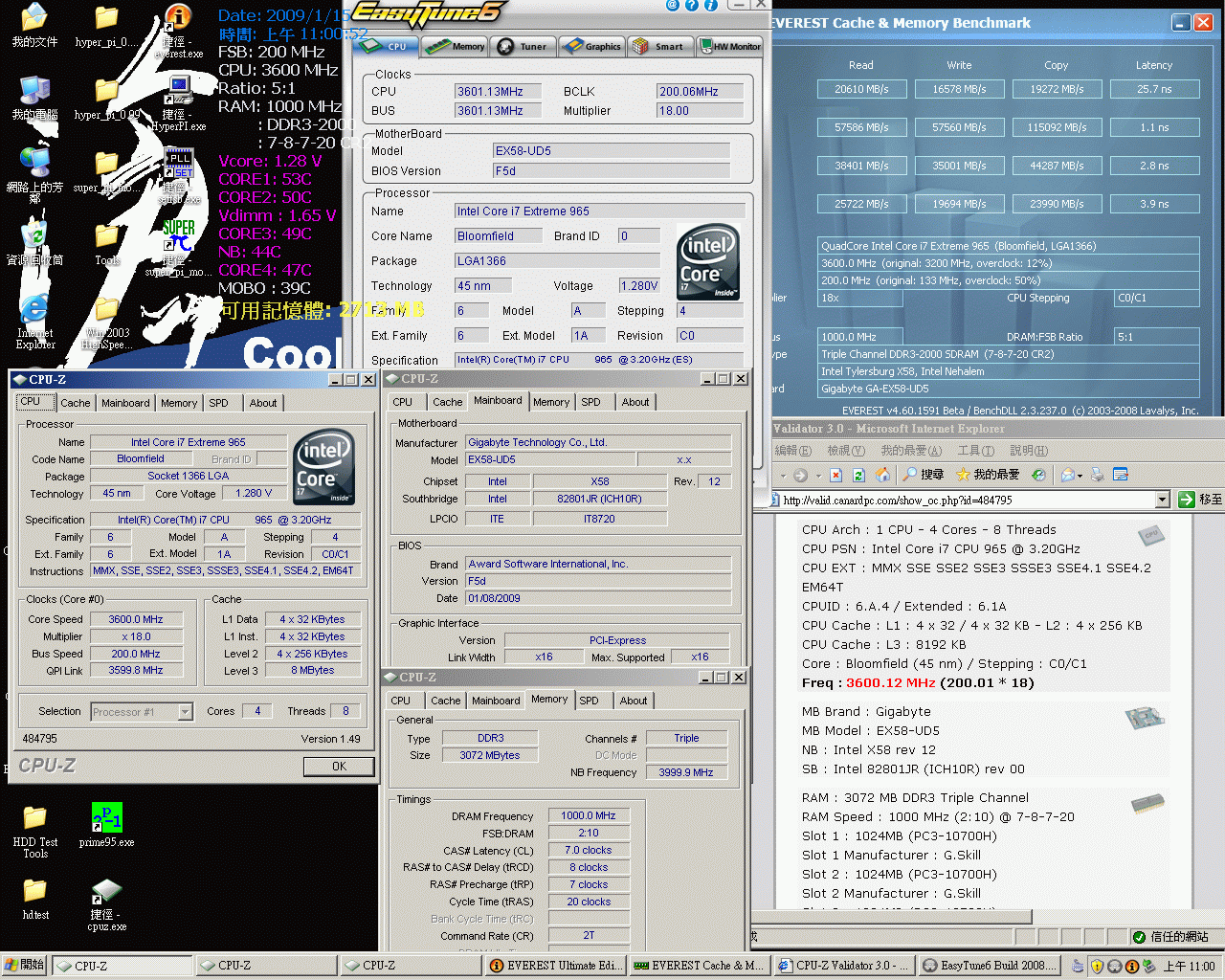Open the IE Favorites (我的最愛) menu
Image resolution: width=1225 pixels, height=980 pixels.
[910, 450]
